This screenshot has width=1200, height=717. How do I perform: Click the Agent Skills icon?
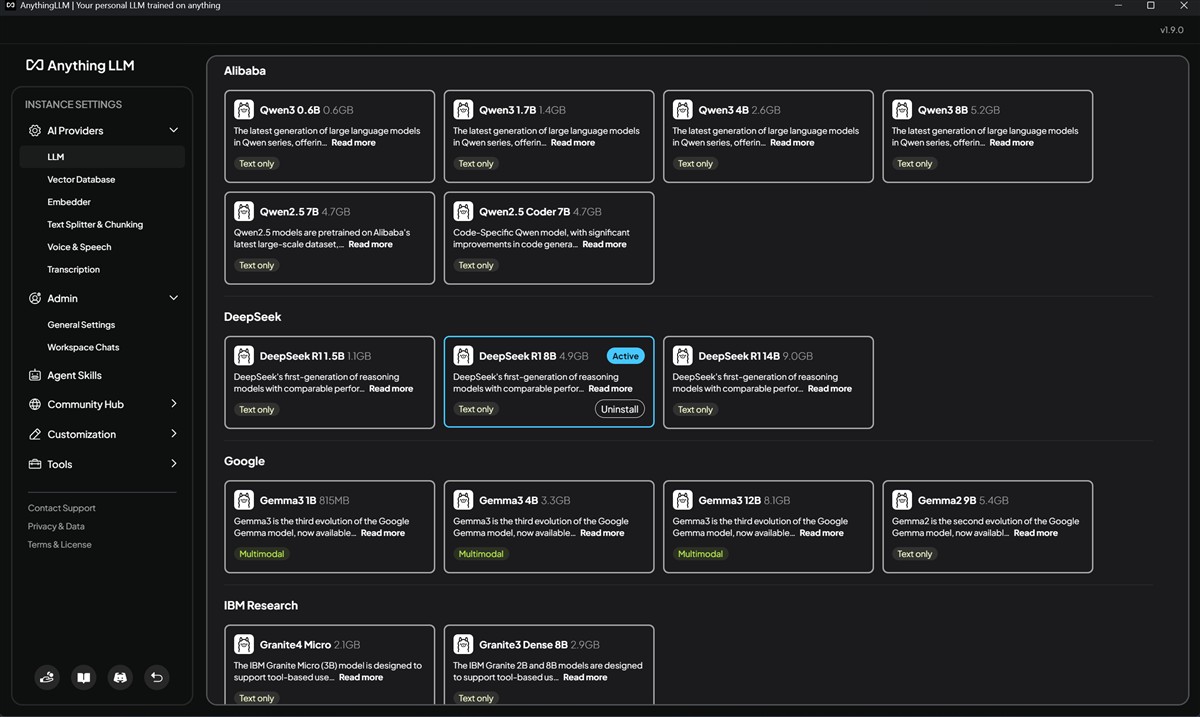pos(35,375)
